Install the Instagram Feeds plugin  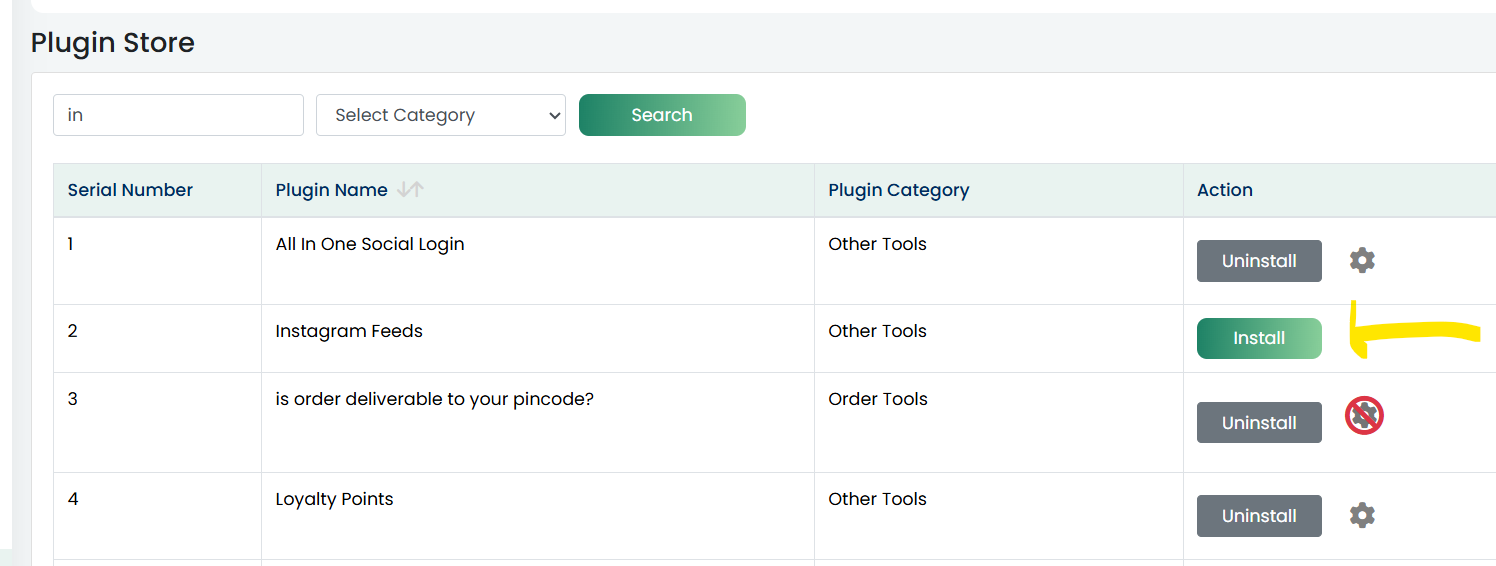(x=1259, y=338)
